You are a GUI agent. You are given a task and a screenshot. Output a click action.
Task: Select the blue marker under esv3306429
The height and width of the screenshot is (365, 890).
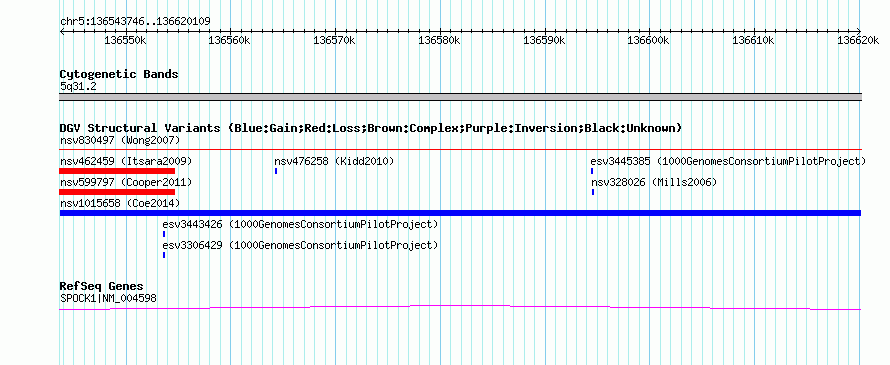[164, 255]
